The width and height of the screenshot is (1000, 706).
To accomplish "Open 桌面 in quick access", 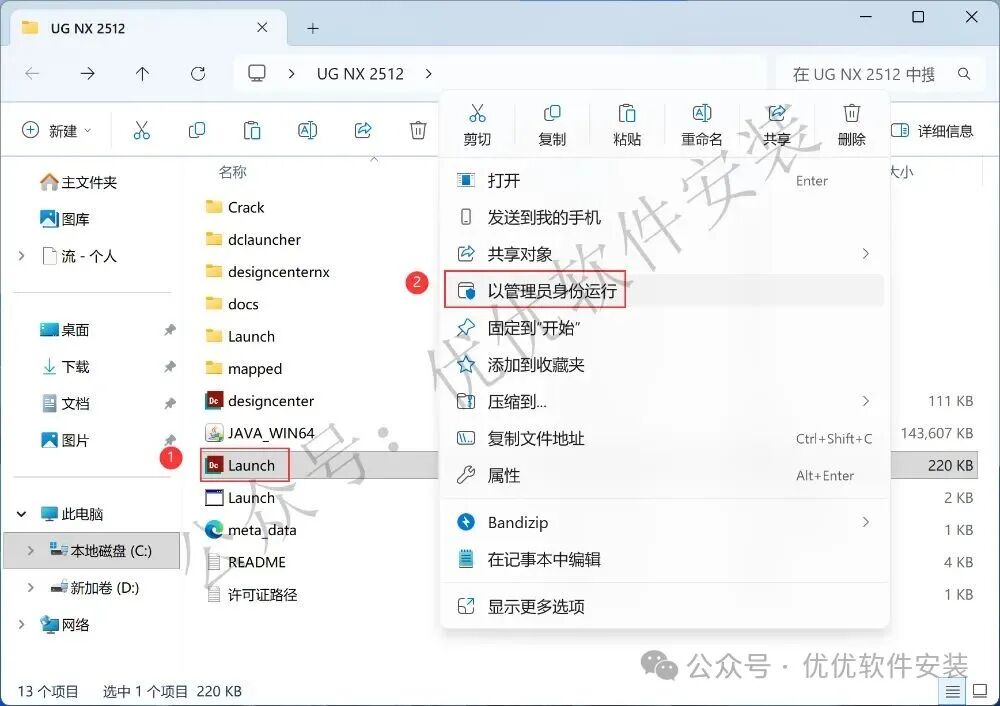I will pyautogui.click(x=65, y=330).
